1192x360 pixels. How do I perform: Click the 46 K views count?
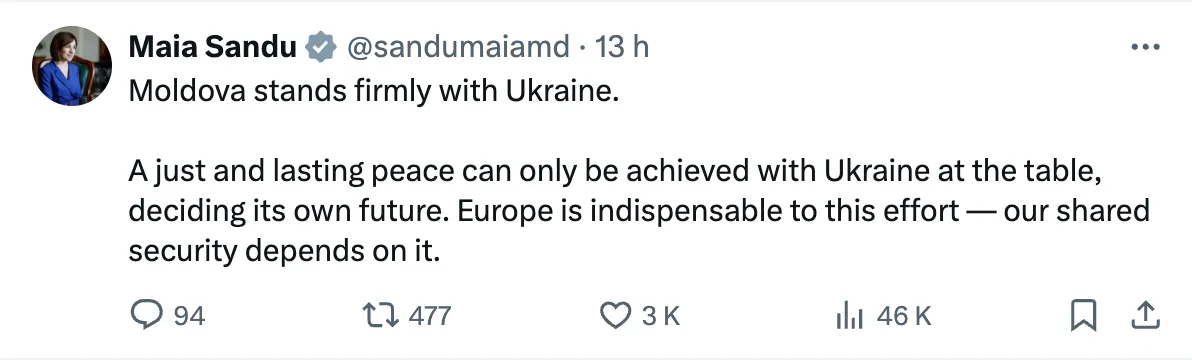click(904, 316)
